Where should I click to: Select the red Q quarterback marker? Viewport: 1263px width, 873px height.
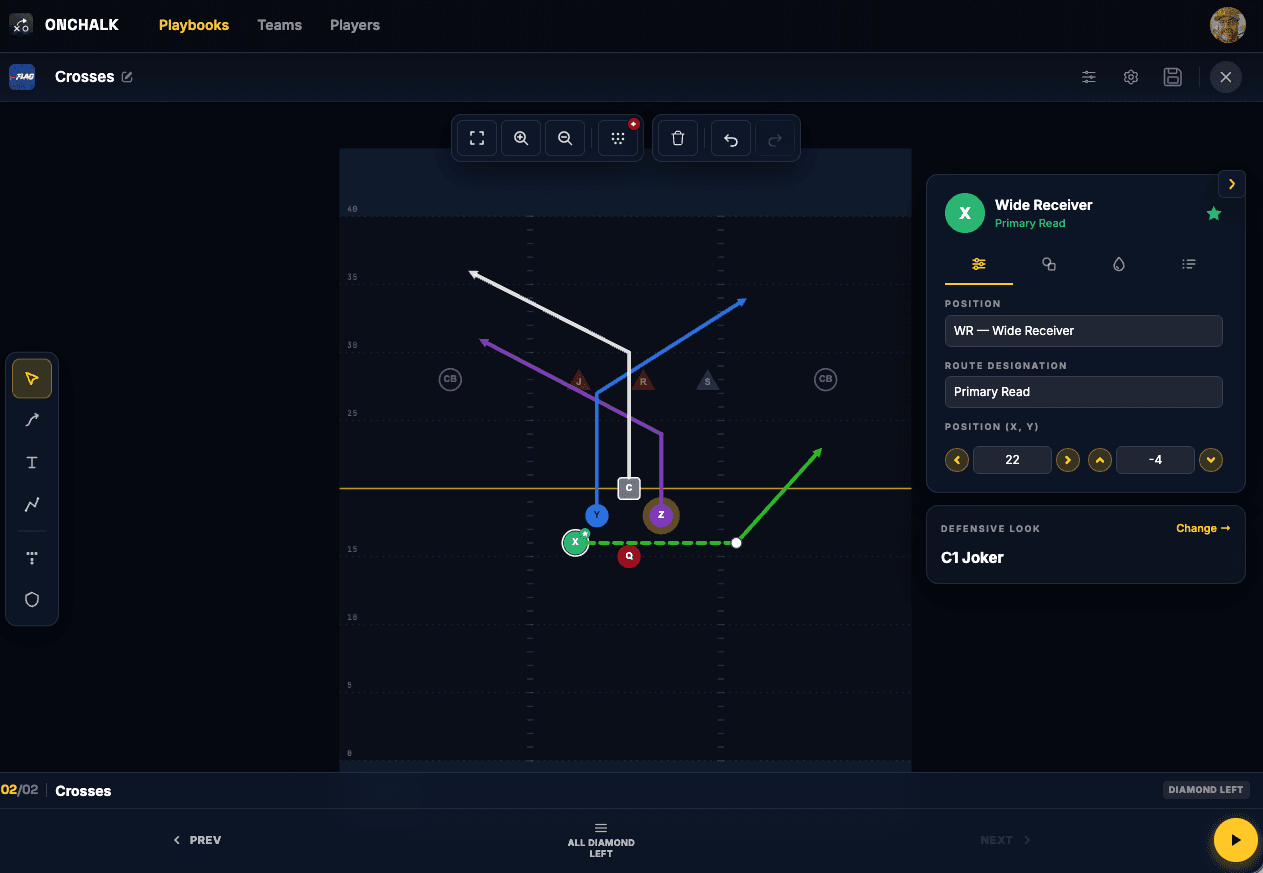click(628, 556)
